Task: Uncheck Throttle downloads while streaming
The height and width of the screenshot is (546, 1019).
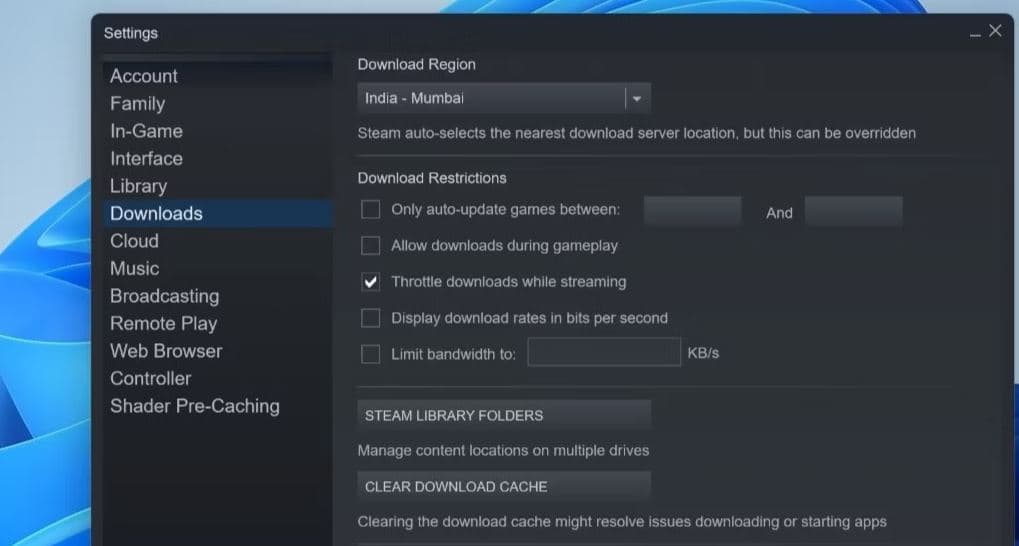Action: coord(370,282)
